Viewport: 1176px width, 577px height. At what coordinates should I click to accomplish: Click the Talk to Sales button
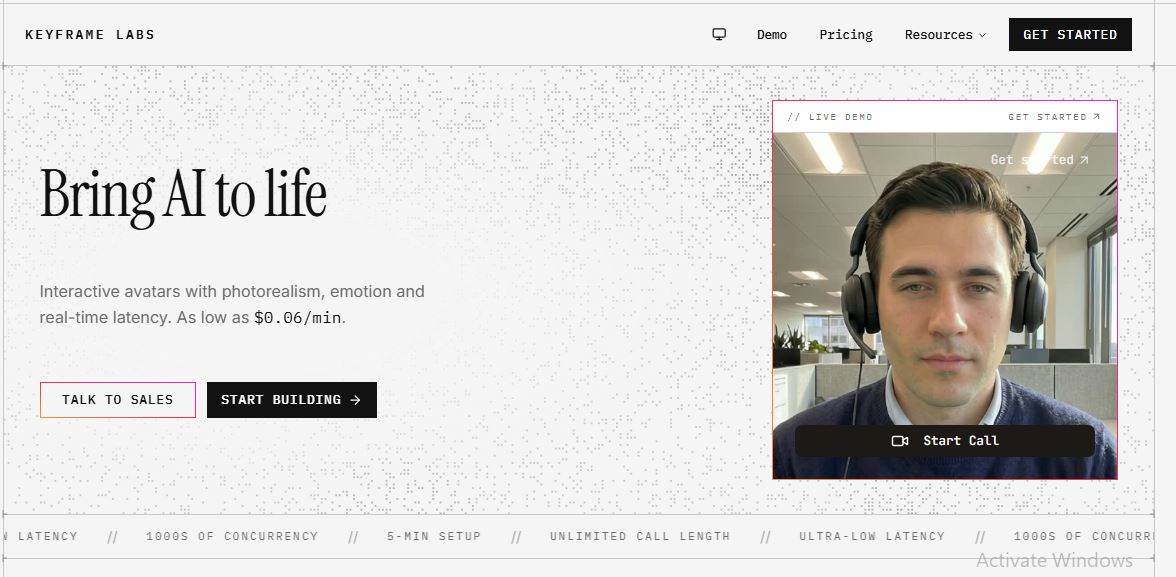click(x=118, y=400)
